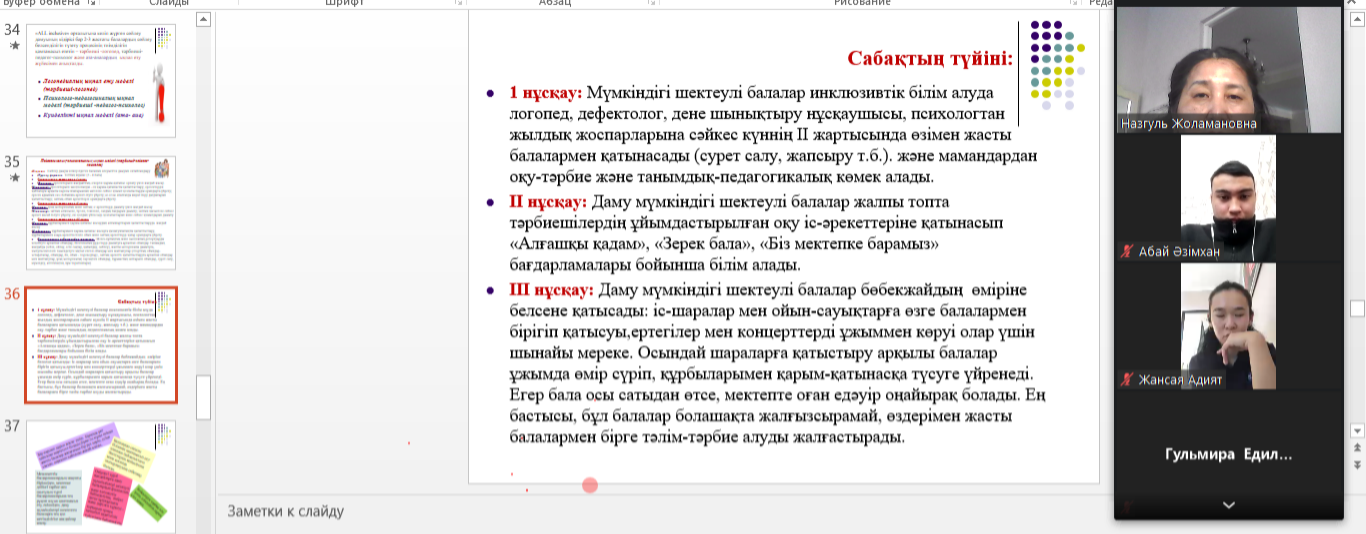Click the main slide vertical scrollbar handle
This screenshot has height=534, width=1366.
tap(1357, 307)
